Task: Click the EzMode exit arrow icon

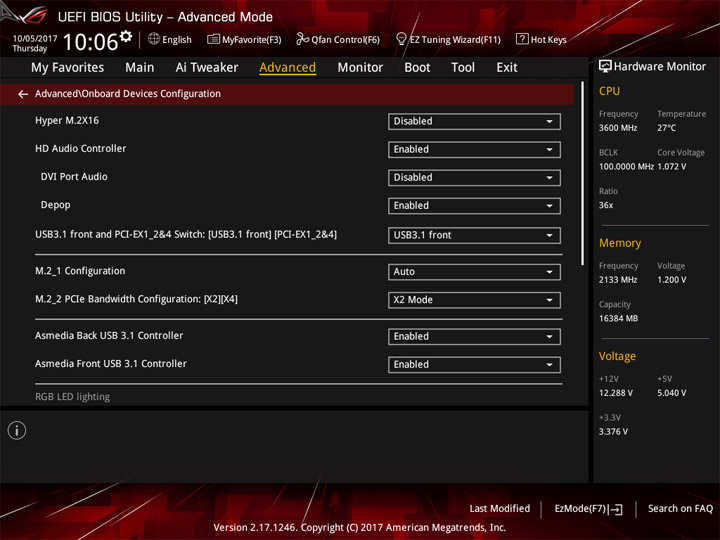Action: [616, 509]
